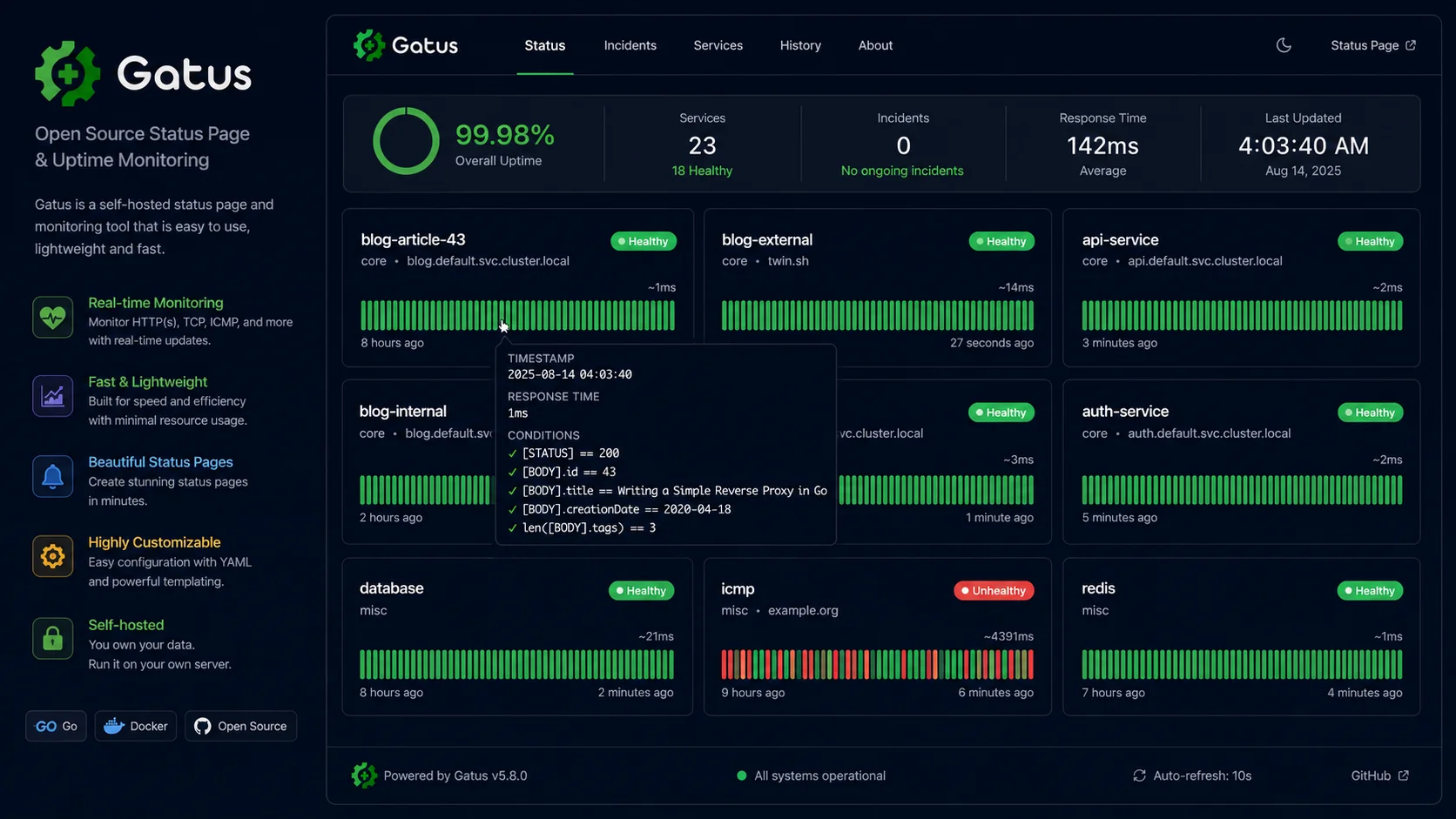Open the History tab

pos(800,45)
